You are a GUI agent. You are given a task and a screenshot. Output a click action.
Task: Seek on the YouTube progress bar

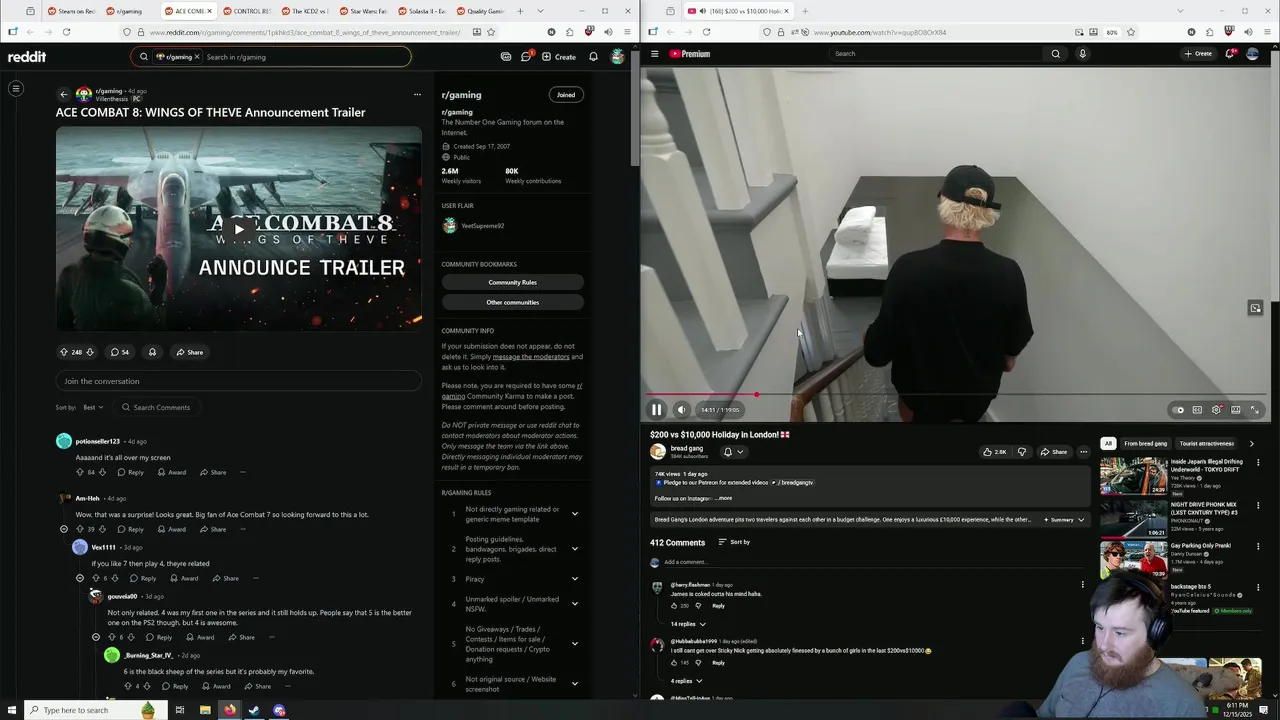955,395
